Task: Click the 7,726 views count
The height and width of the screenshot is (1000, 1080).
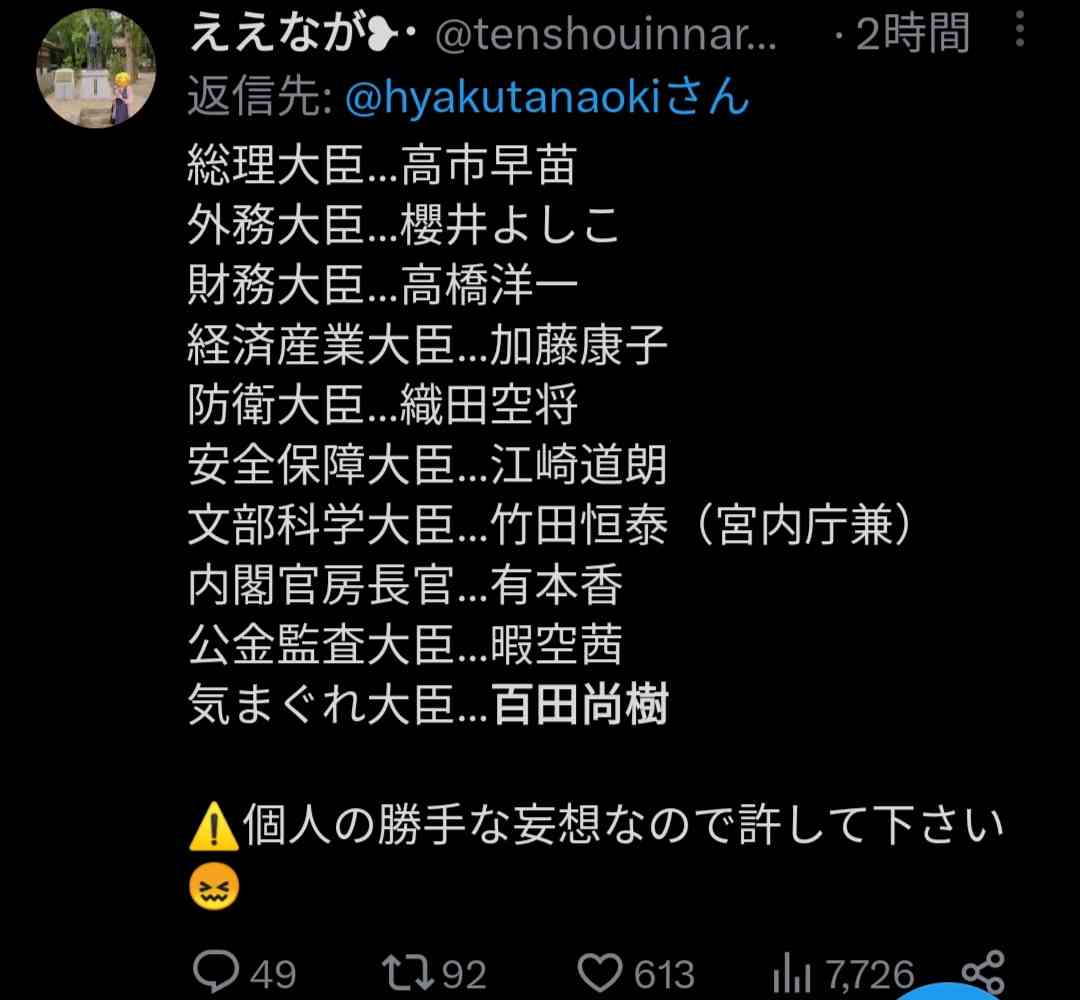Action: (869, 975)
